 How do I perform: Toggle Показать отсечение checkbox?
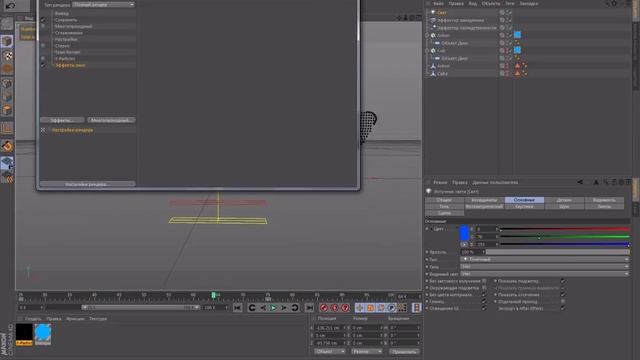pyautogui.click(x=563, y=295)
